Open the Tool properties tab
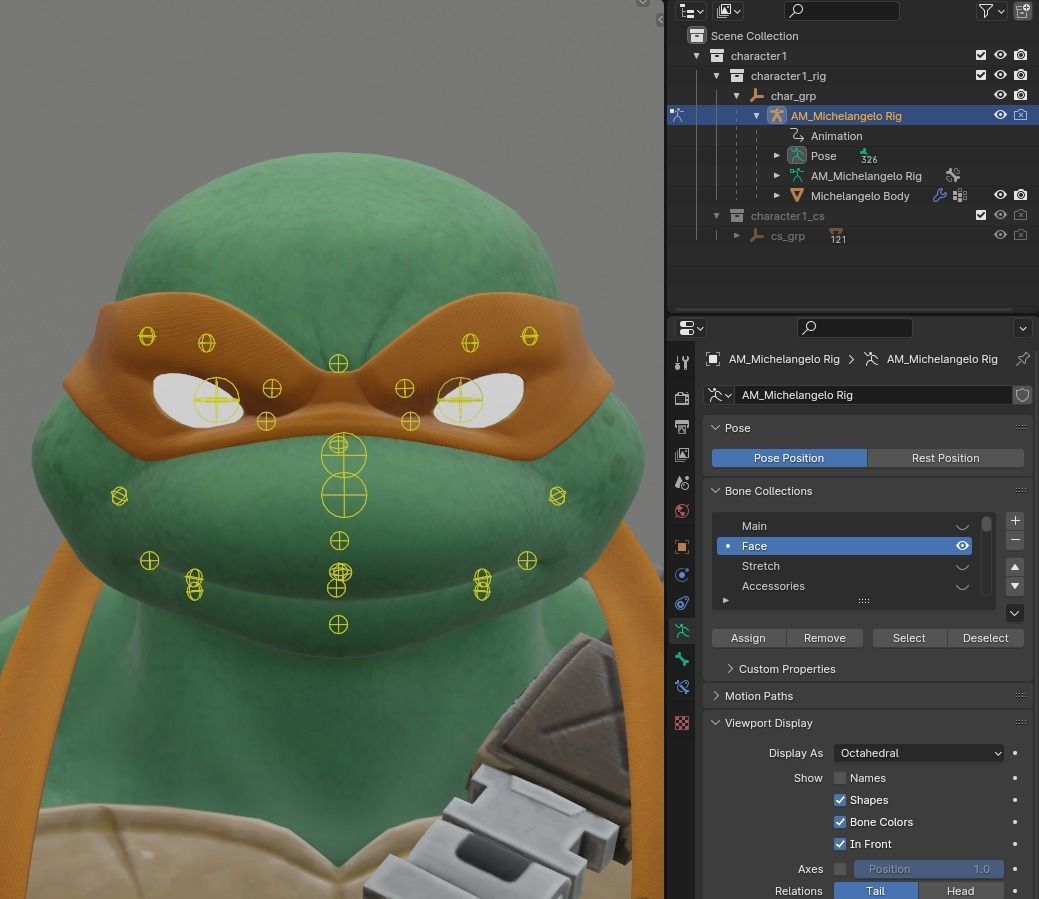This screenshot has width=1039, height=899. (682, 362)
